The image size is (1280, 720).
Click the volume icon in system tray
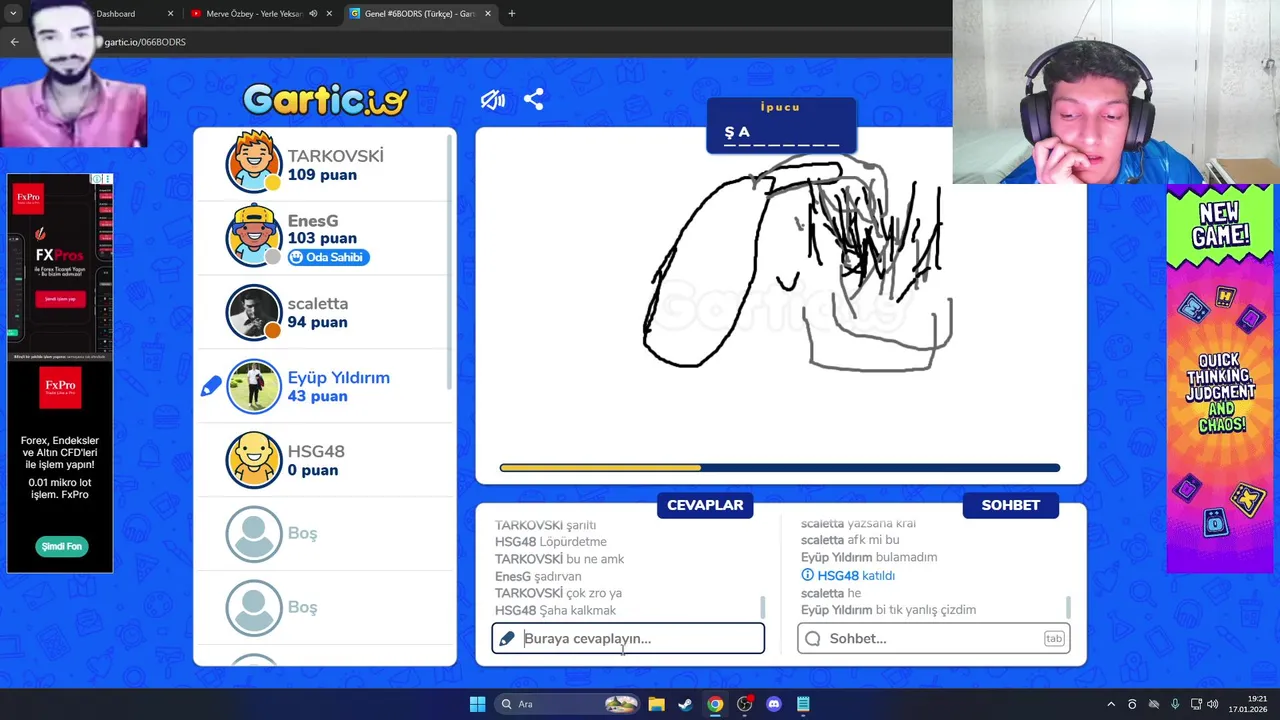point(1213,704)
